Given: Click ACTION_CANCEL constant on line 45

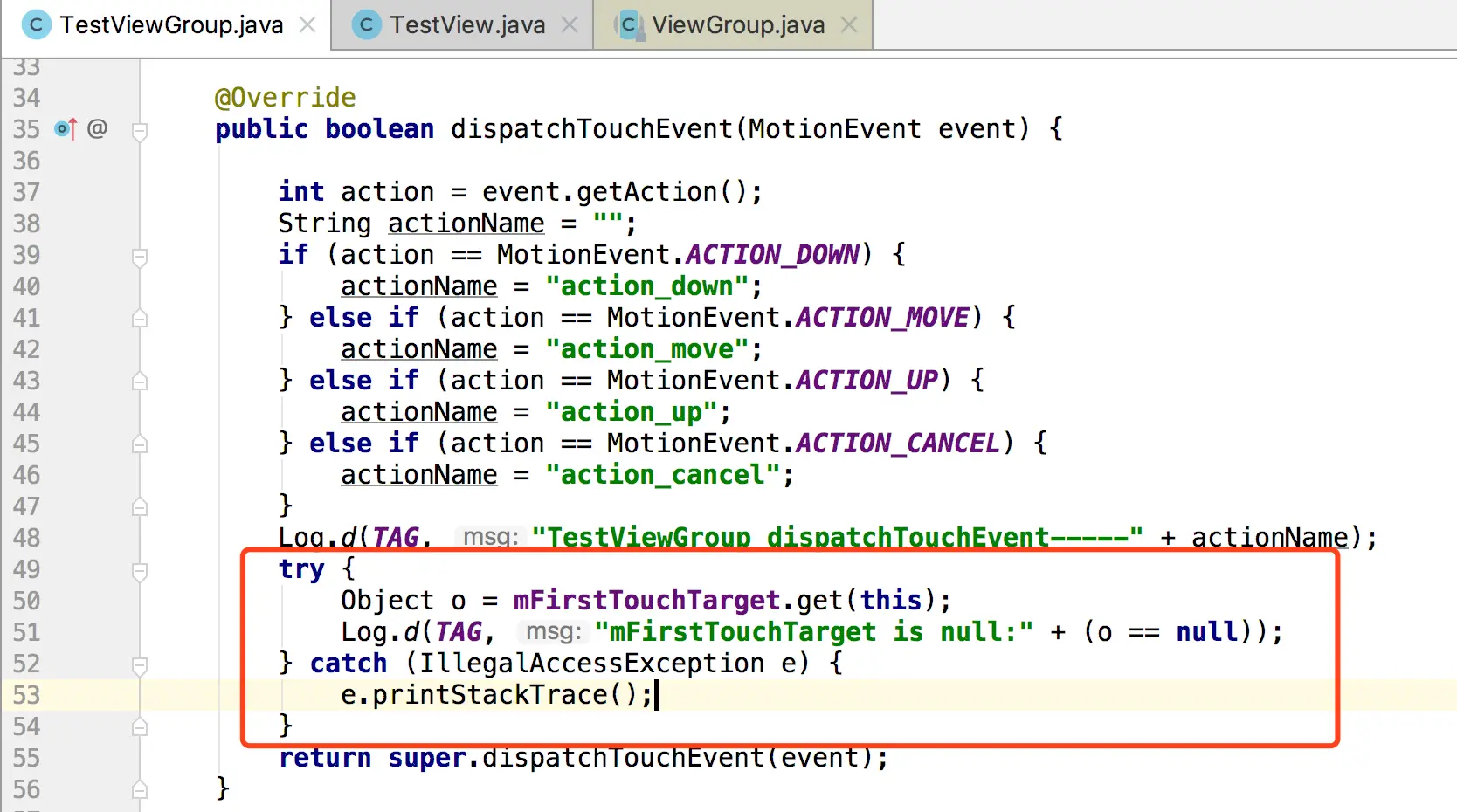Looking at the screenshot, I should 898,444.
